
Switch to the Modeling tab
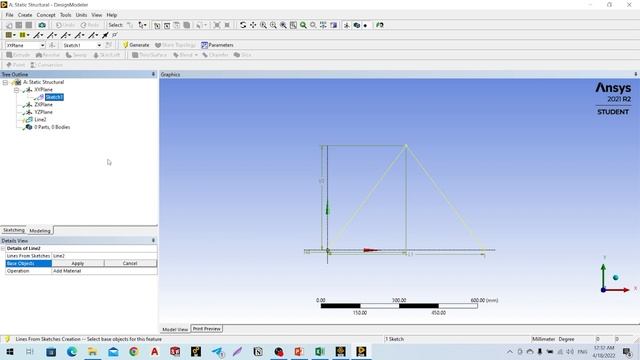tap(40, 231)
